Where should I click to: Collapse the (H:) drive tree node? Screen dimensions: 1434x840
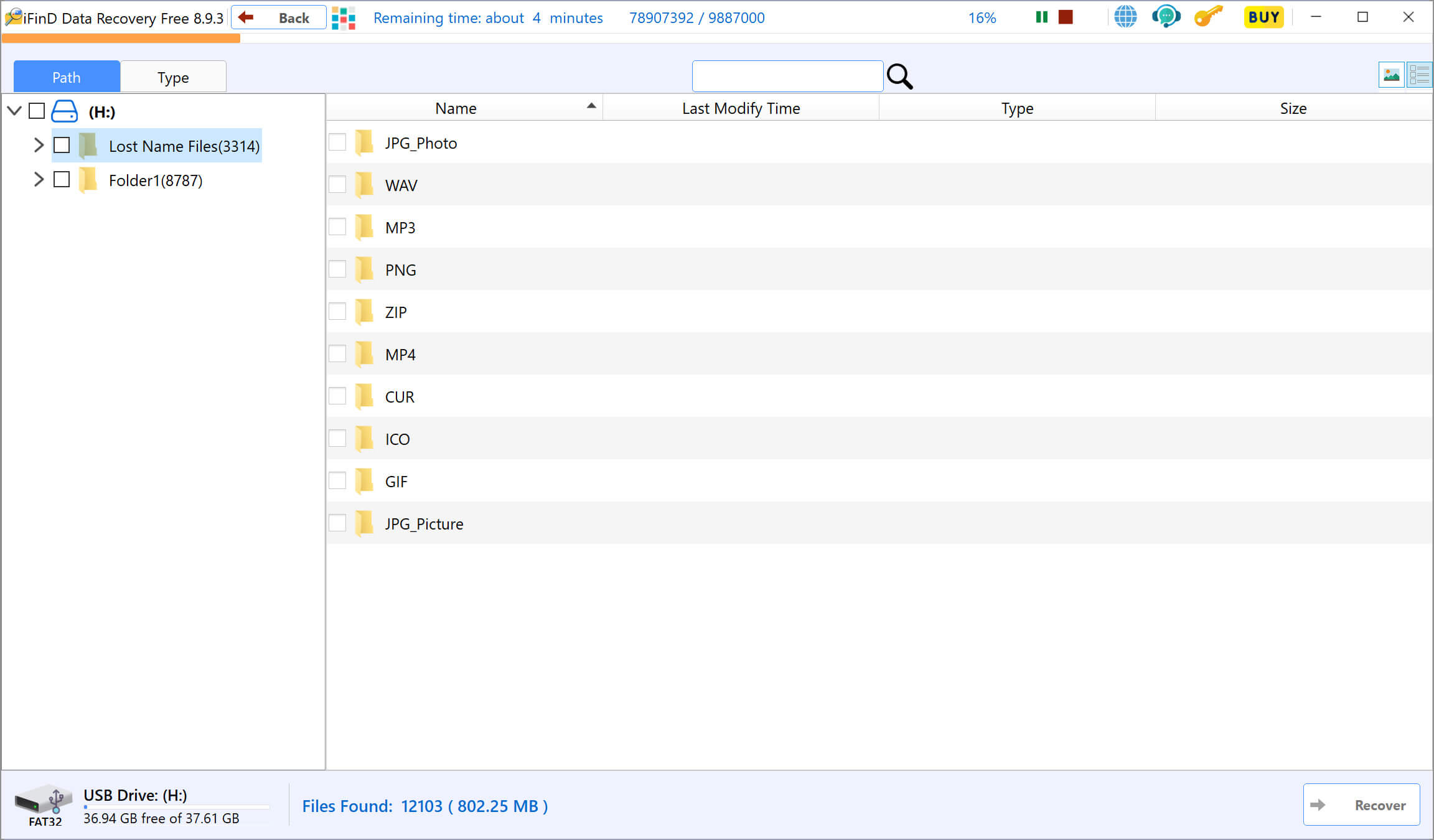(x=14, y=111)
